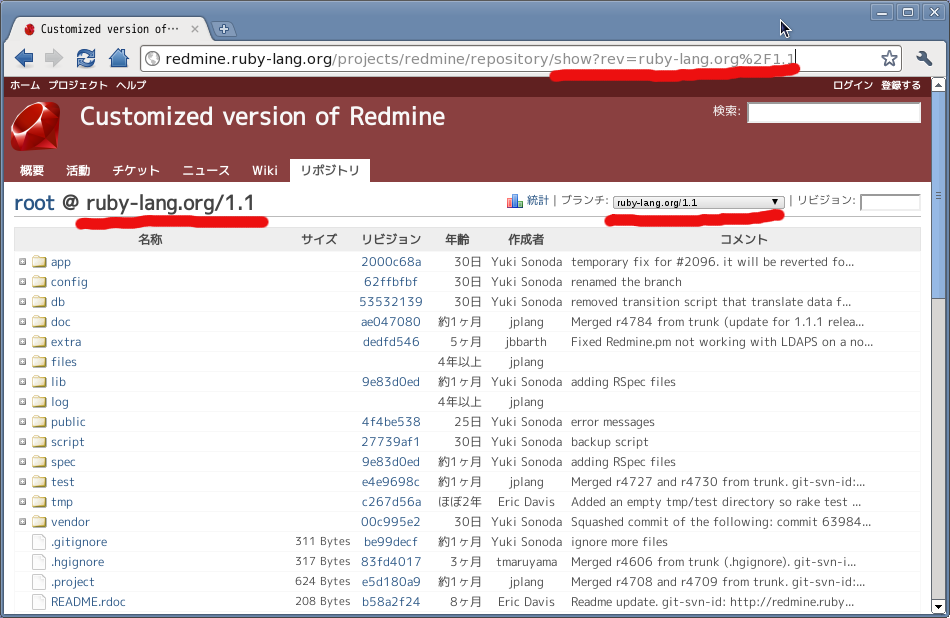Click the app folder icon
The image size is (950, 618).
(39, 261)
